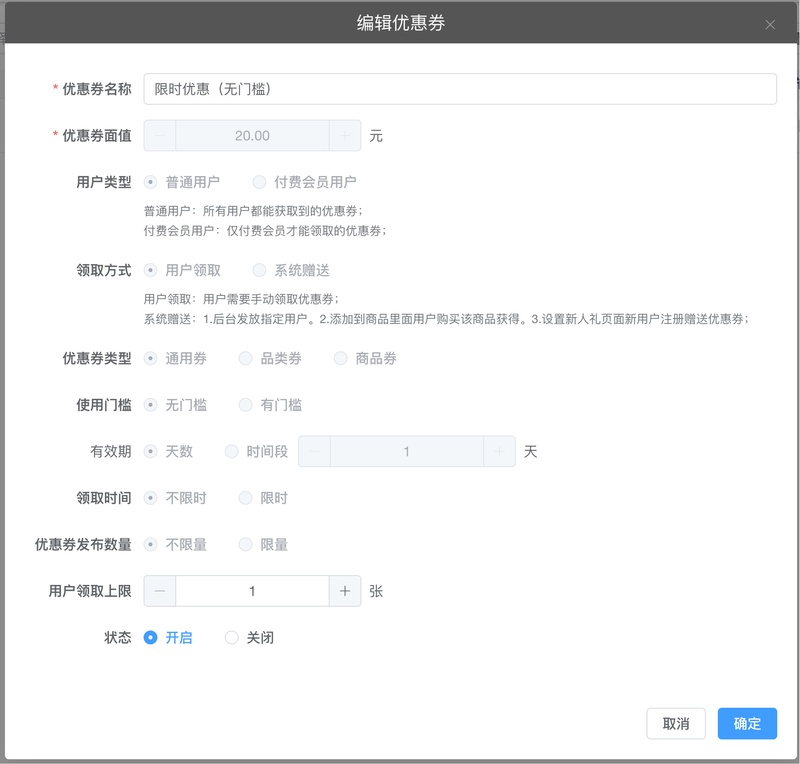Viewport: 800px width, 764px height.
Task: Set status to 开启
Action: pos(168,637)
